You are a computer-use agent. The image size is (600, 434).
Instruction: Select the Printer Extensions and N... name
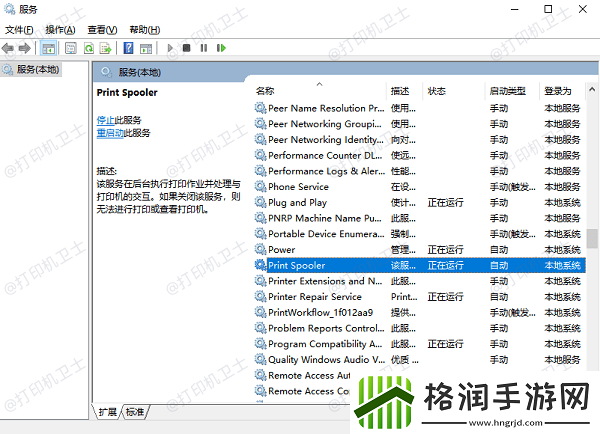pyautogui.click(x=325, y=281)
